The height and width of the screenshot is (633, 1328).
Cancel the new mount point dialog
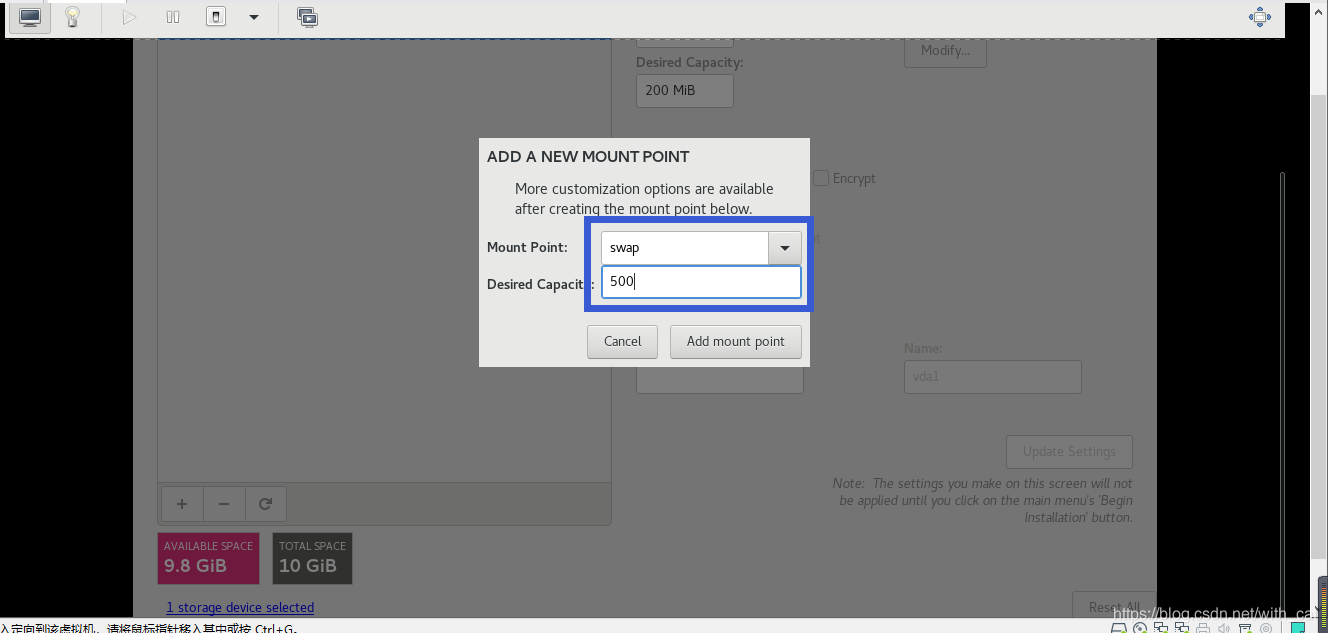point(622,341)
